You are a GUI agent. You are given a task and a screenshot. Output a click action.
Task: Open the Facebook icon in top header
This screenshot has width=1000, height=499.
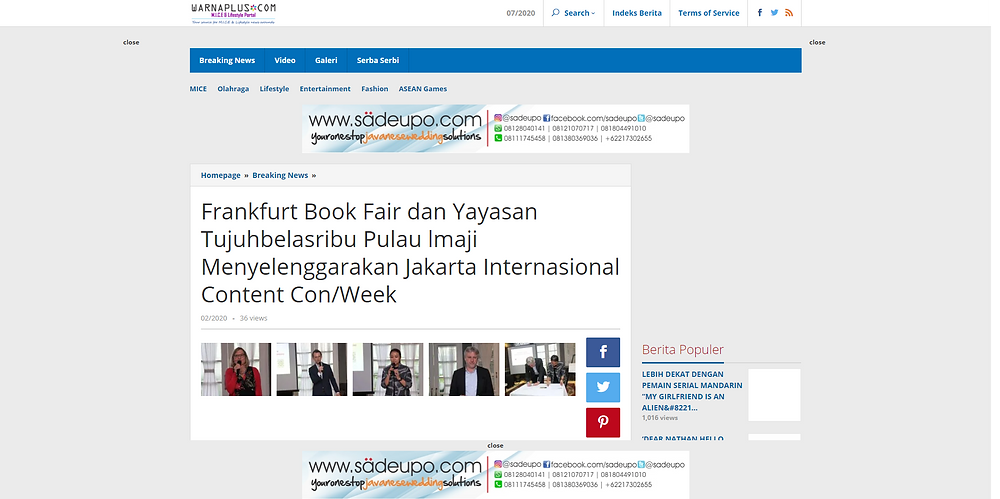click(760, 13)
